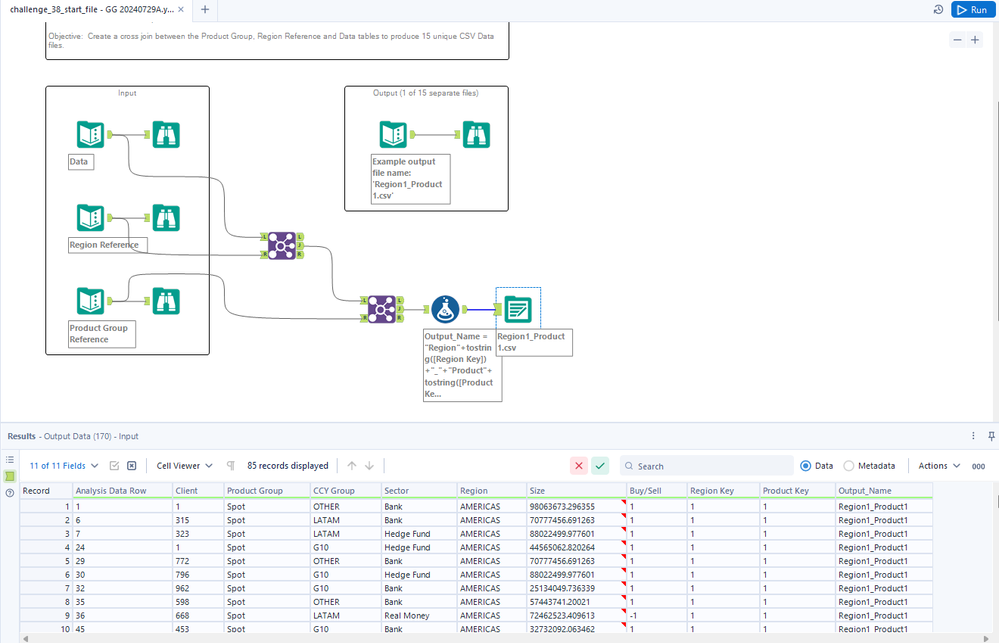Zoom in the canvas with plus button
Screen dimensions: 999x643
(x=975, y=40)
